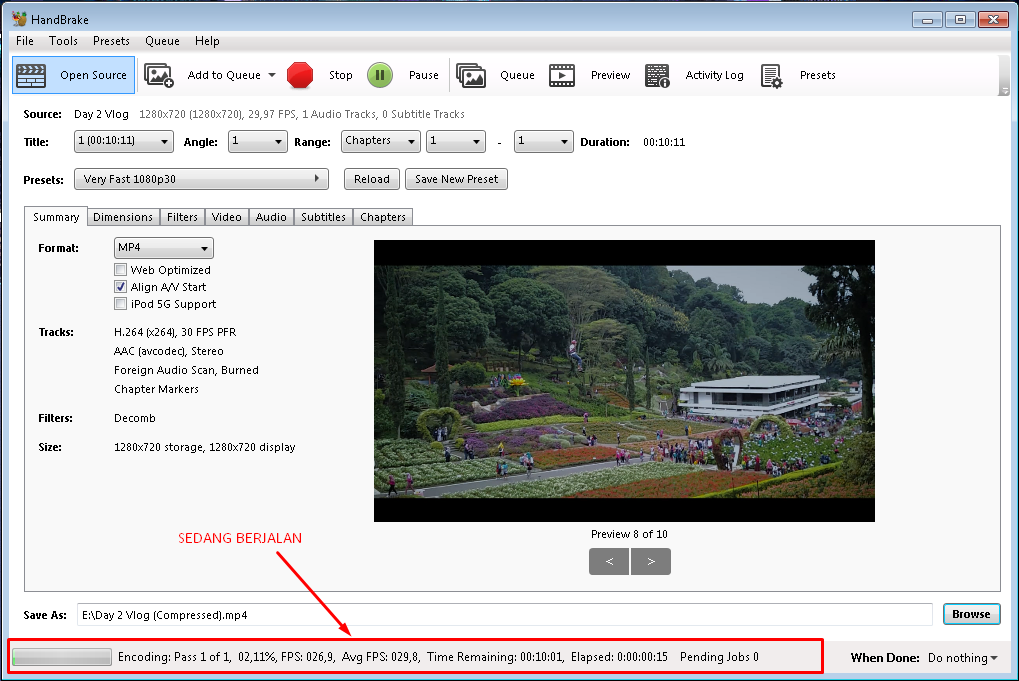This screenshot has height=681, width=1019.
Task: Click the 'Foreign Audio Scan, Burned' track text
Action: [x=187, y=370]
